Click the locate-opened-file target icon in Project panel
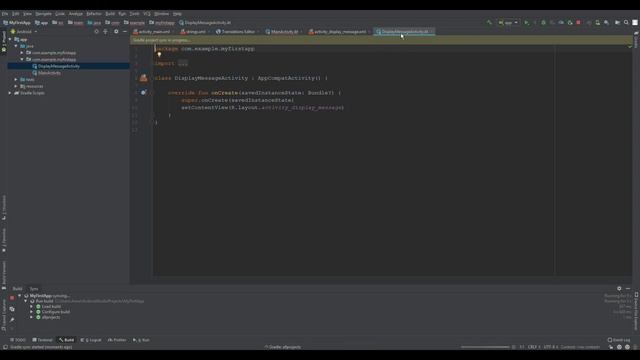 click(96, 31)
